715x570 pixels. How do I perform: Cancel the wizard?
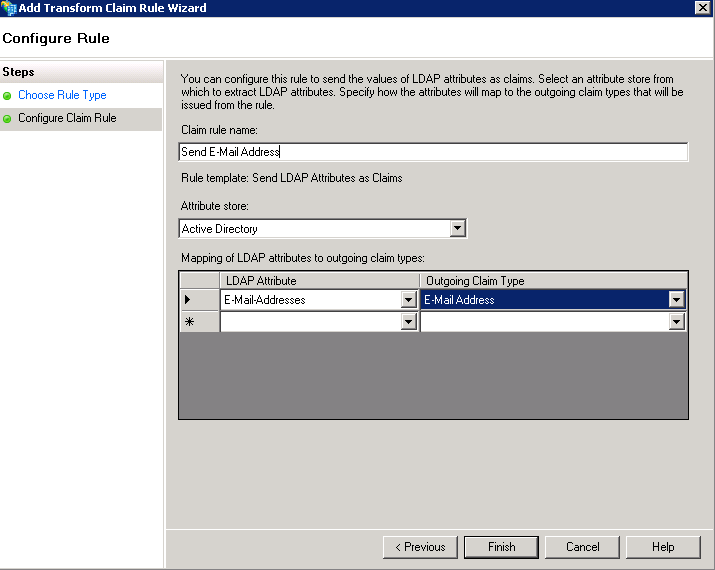point(582,547)
